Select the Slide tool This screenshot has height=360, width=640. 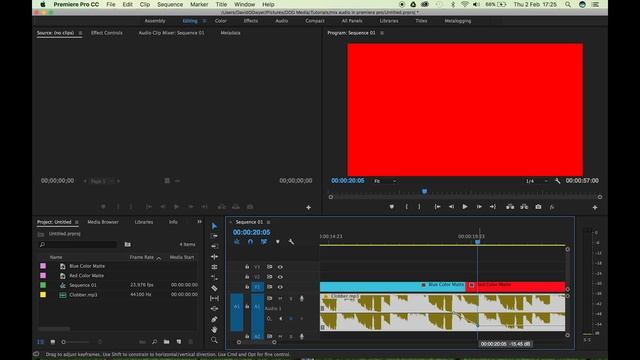coord(214,309)
